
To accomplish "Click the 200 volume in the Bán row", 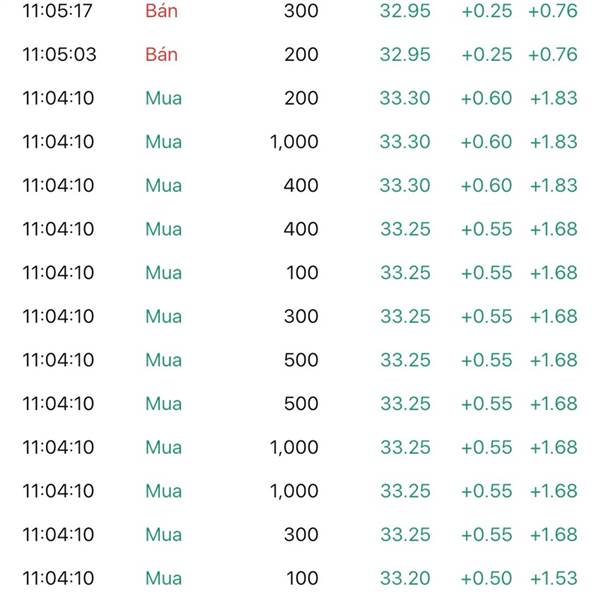I will (x=301, y=55).
